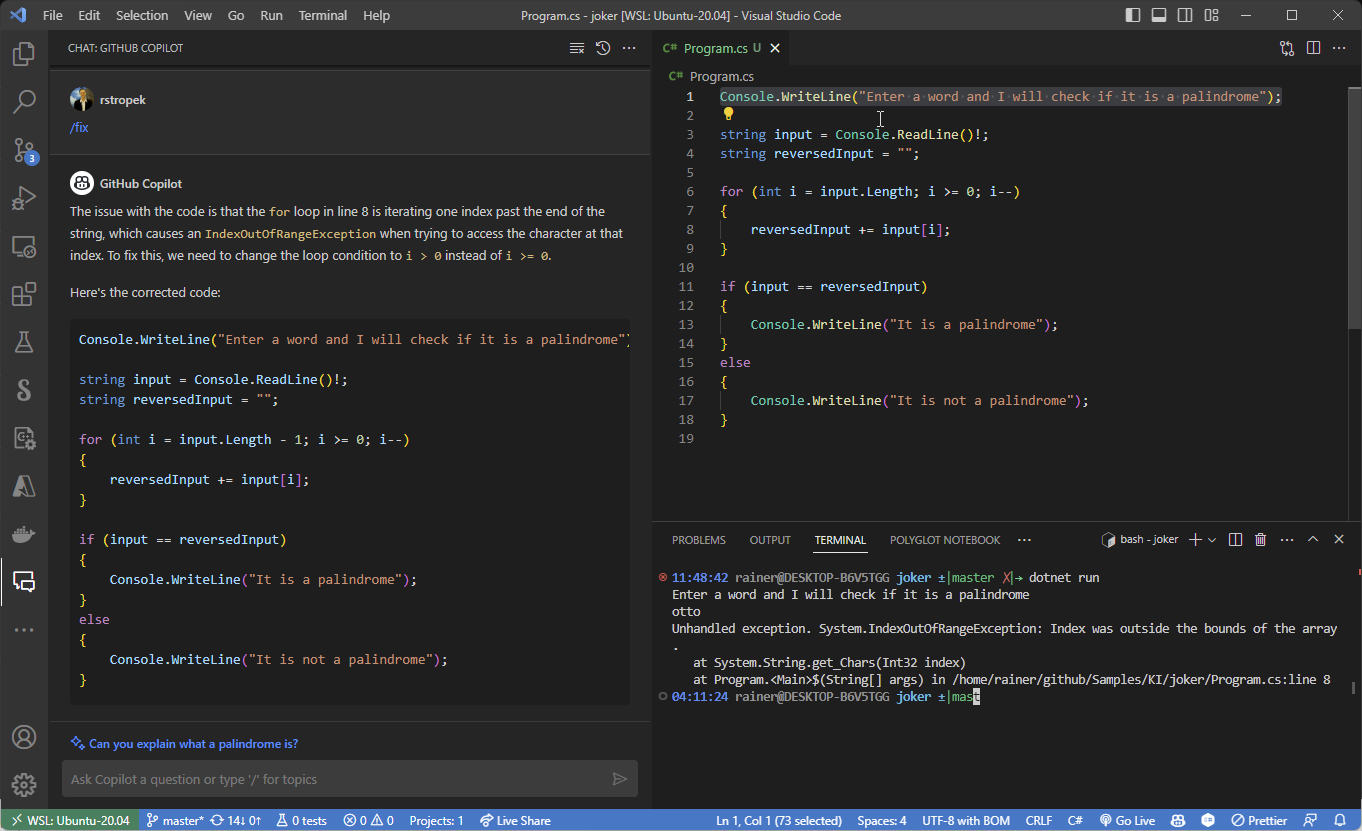Open the Terminal menu in menu bar
The width and height of the screenshot is (1362, 831).
pyautogui.click(x=323, y=16)
